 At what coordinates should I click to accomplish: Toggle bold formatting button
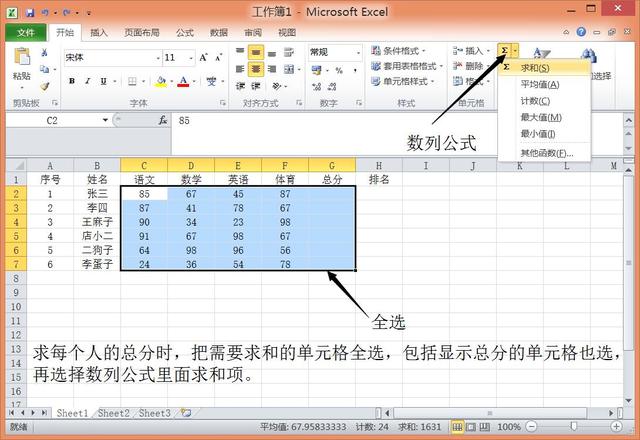click(x=72, y=82)
